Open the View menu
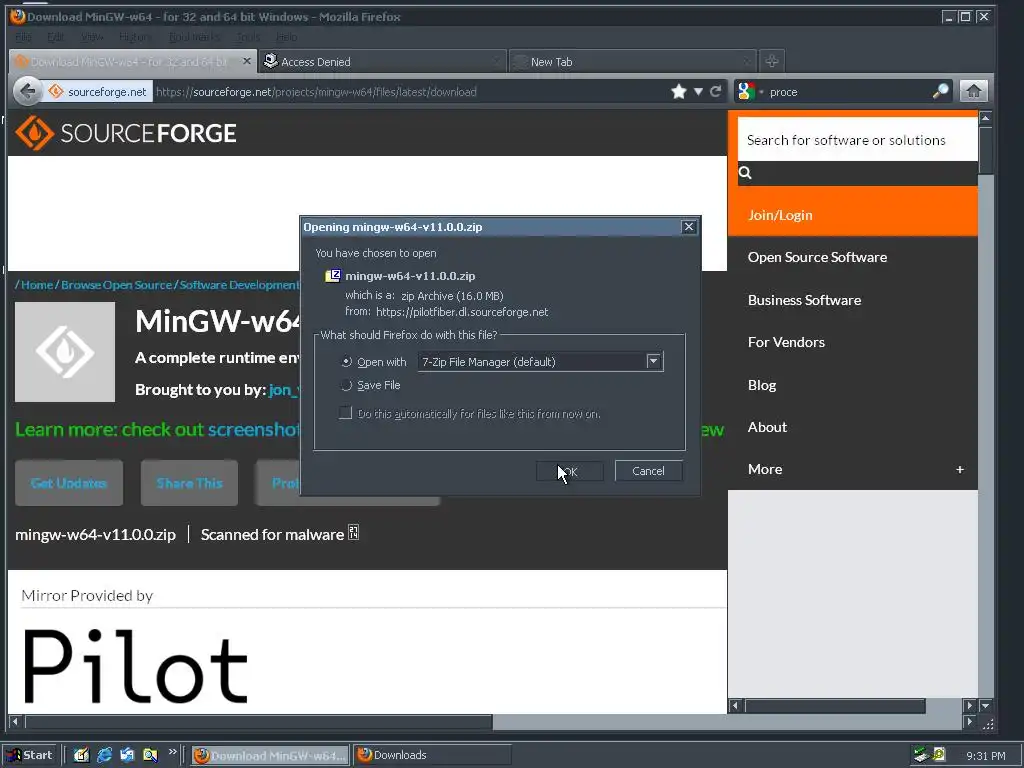This screenshot has width=1024, height=768. click(91, 37)
